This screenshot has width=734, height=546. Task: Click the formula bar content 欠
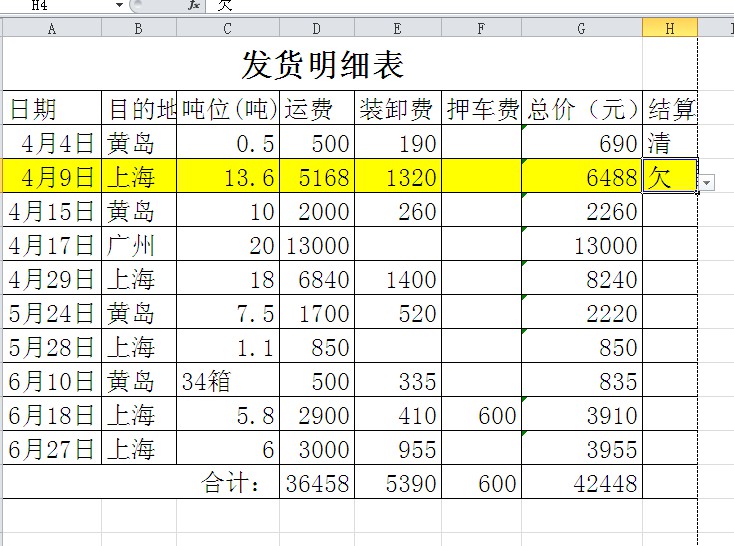coord(225,5)
